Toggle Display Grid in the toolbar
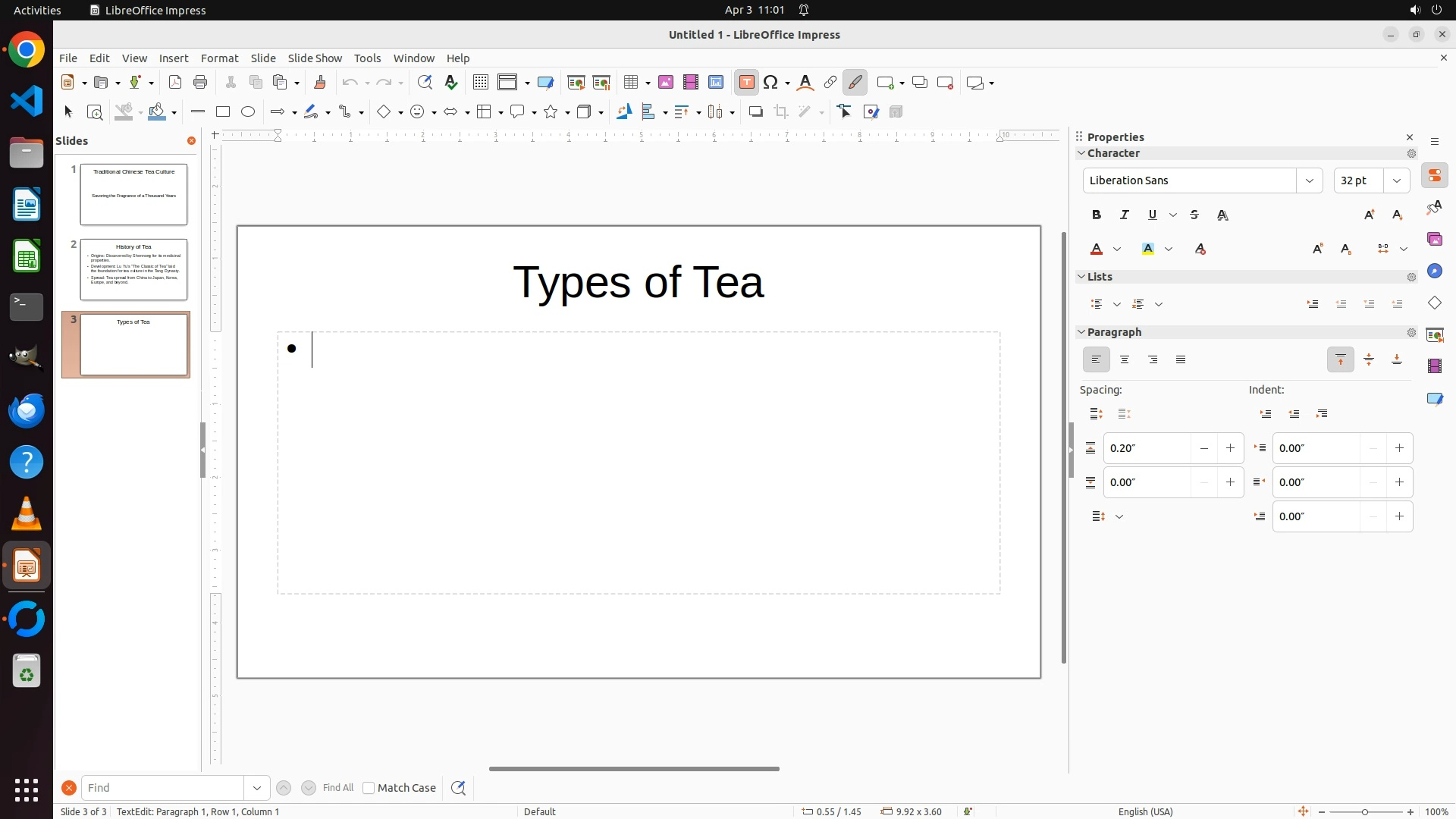Viewport: 1456px width, 819px height. point(480,83)
